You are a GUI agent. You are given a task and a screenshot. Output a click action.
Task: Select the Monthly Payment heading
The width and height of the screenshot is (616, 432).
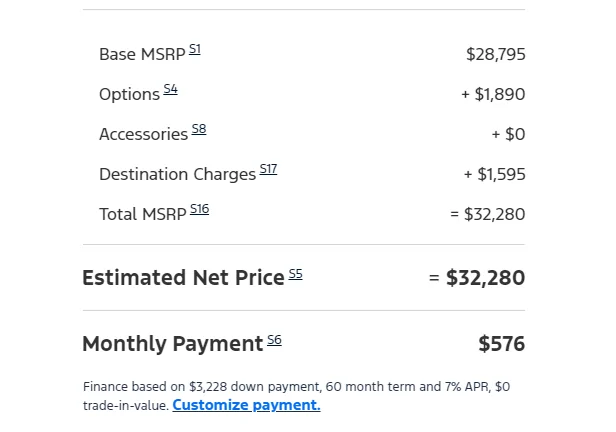(172, 344)
